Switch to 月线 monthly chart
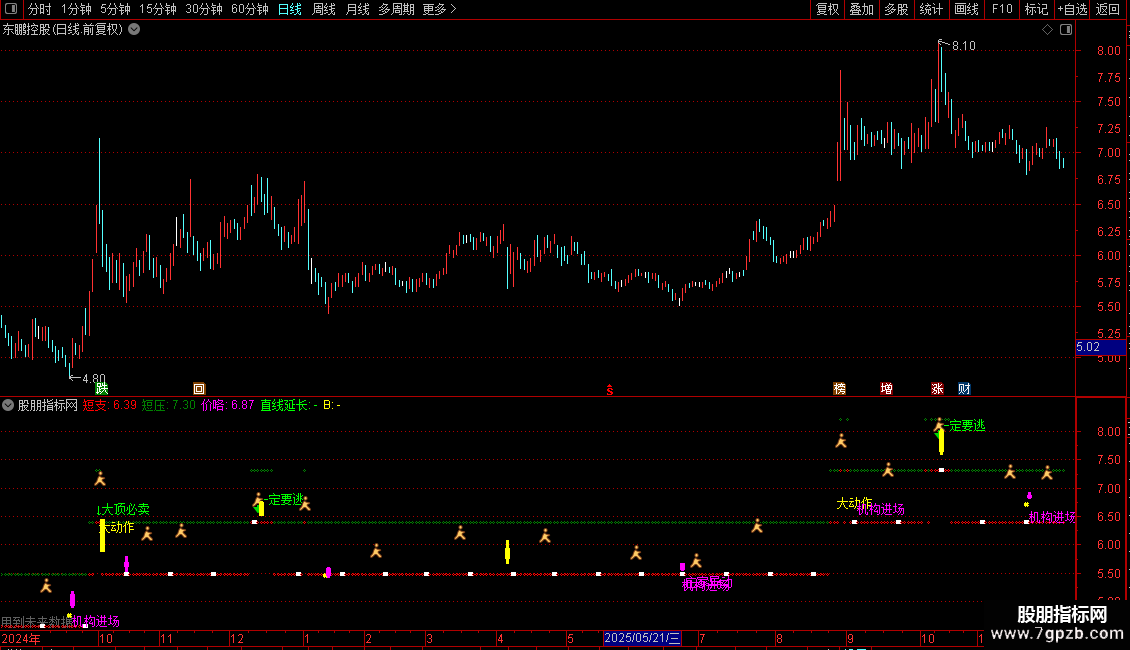 (357, 9)
